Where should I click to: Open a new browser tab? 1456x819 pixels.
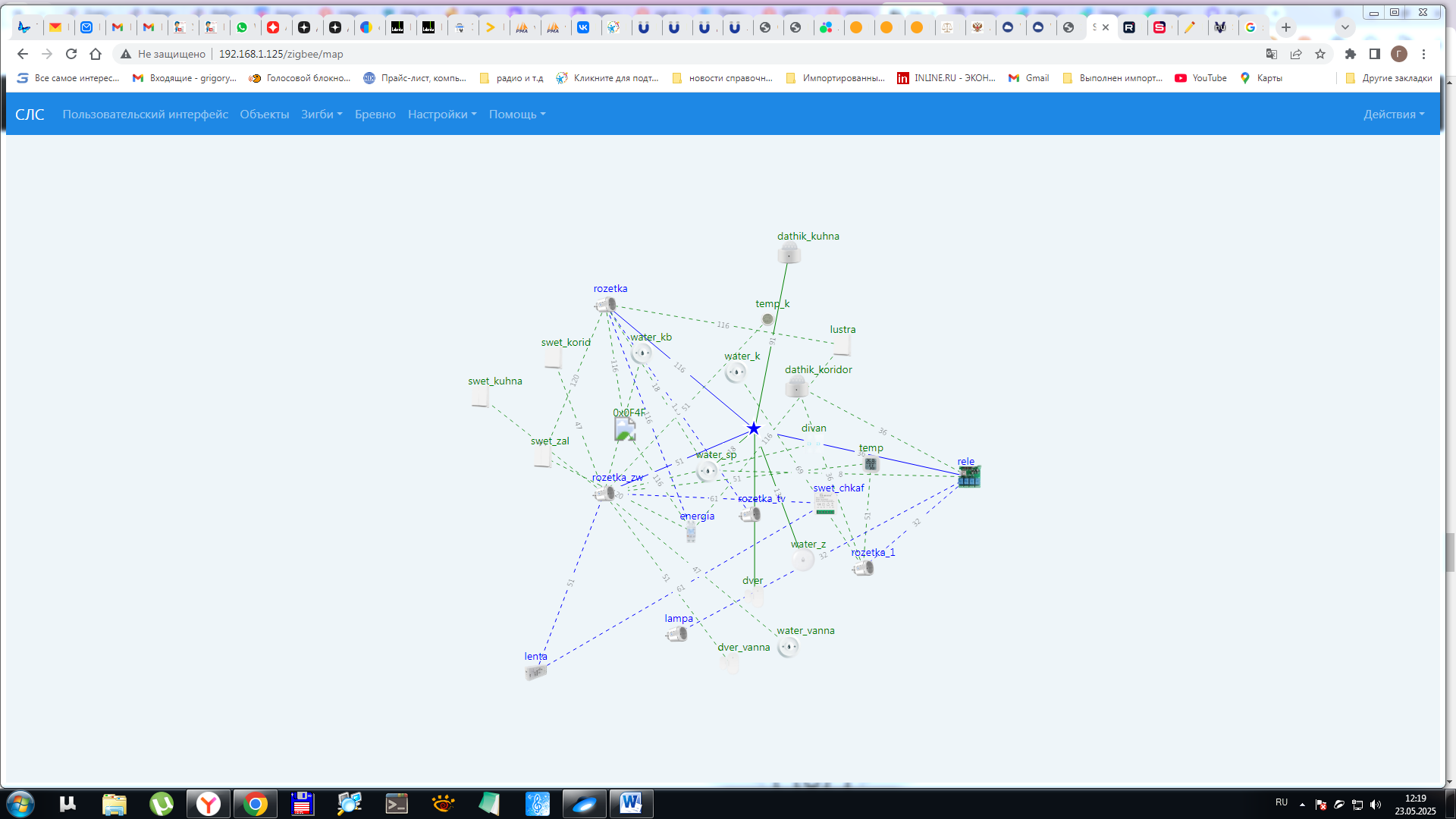pyautogui.click(x=1286, y=27)
